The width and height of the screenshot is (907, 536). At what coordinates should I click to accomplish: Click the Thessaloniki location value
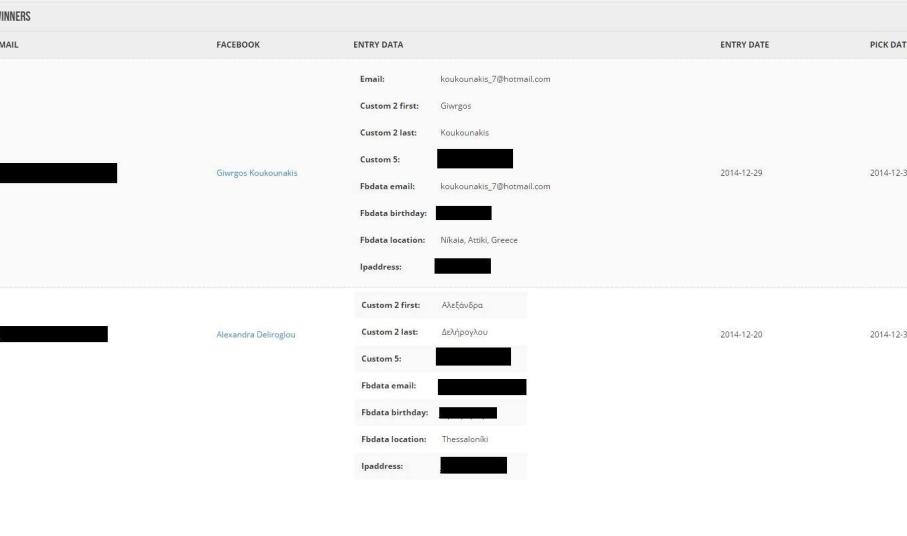click(465, 439)
